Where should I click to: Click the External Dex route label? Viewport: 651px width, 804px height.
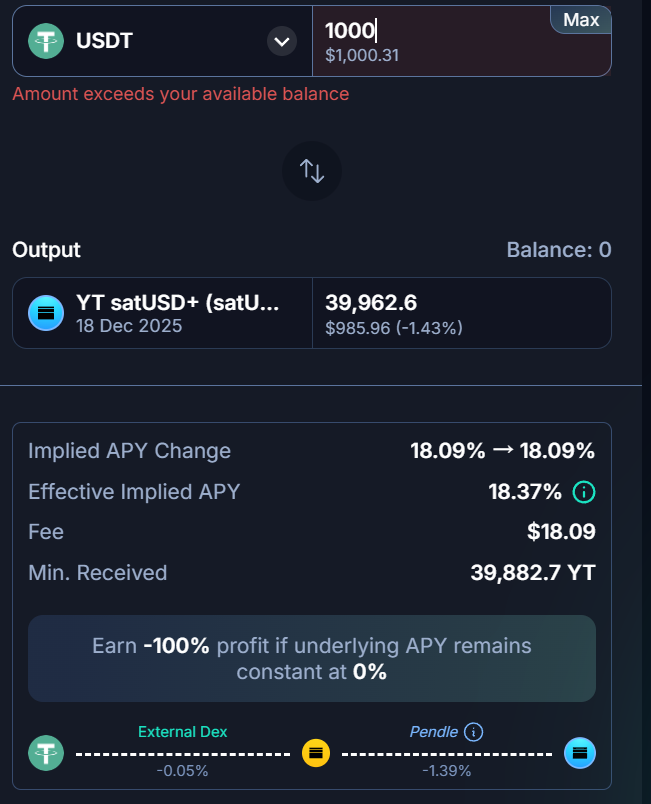pos(182,732)
